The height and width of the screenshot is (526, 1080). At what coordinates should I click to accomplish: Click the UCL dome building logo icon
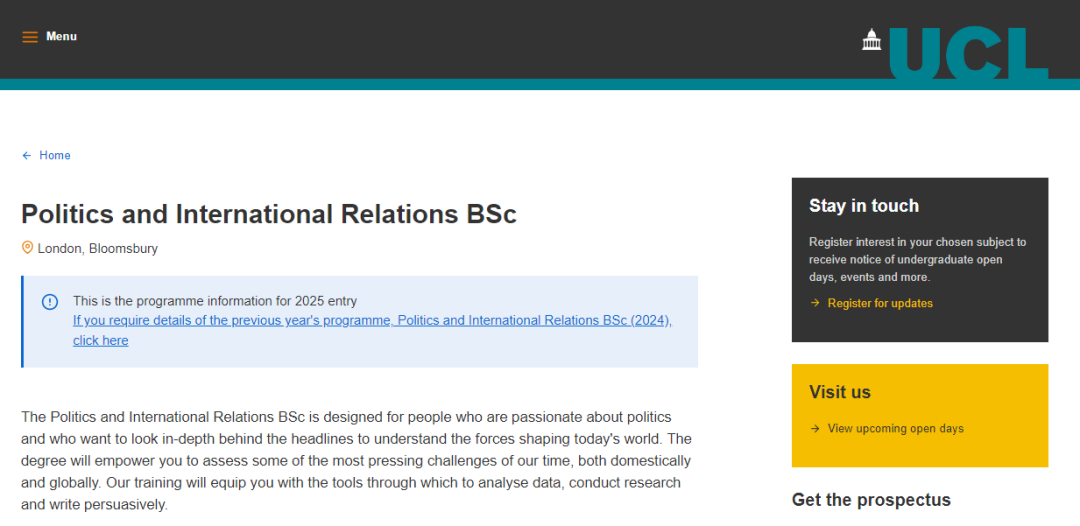click(872, 39)
